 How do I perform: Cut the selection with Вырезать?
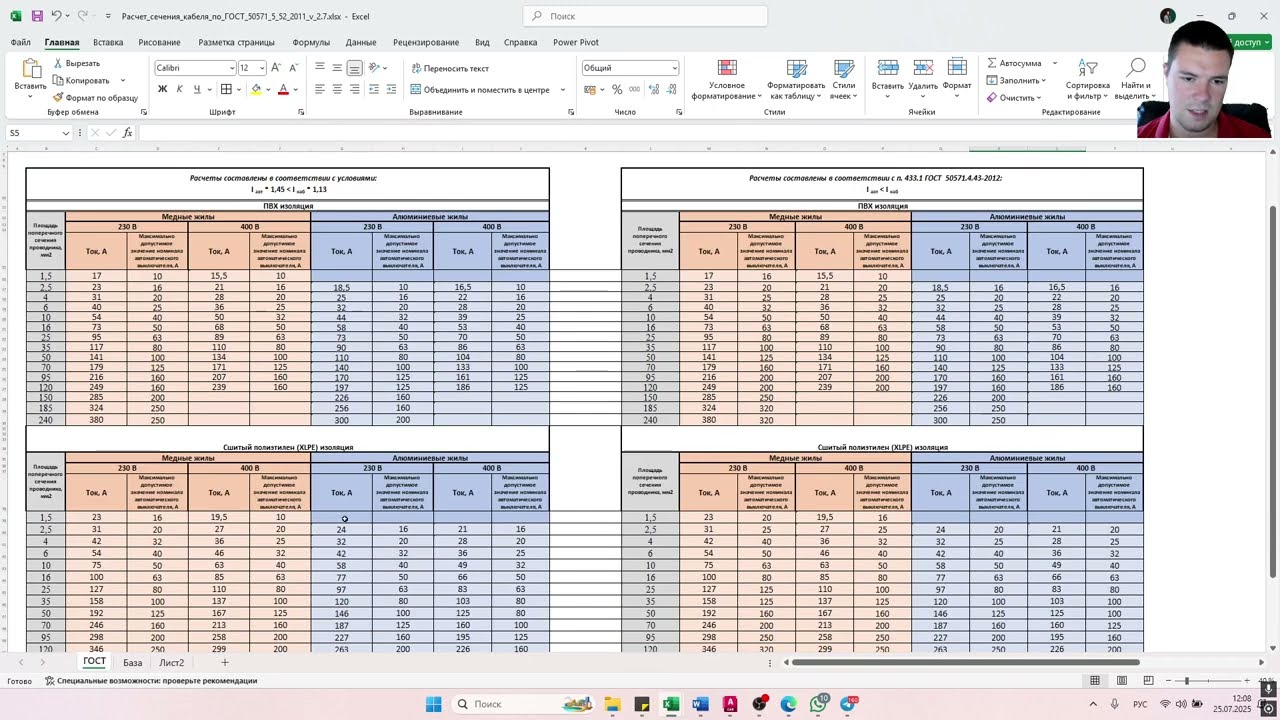[76, 64]
